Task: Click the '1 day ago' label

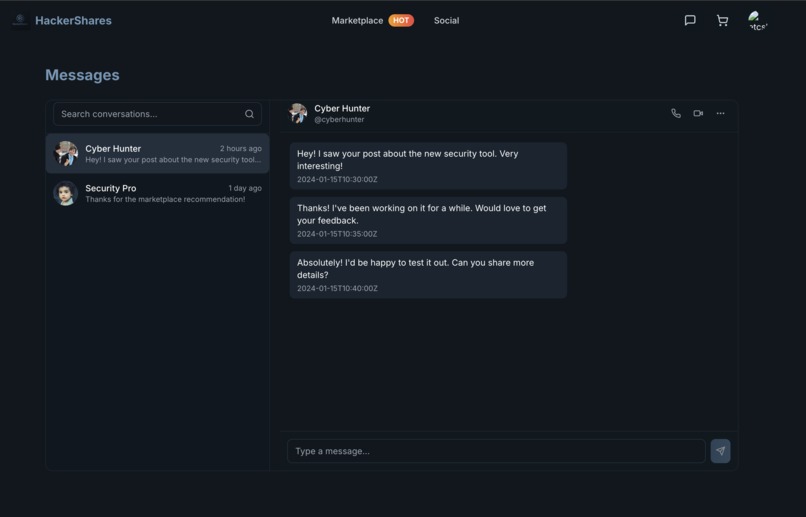Action: point(245,188)
